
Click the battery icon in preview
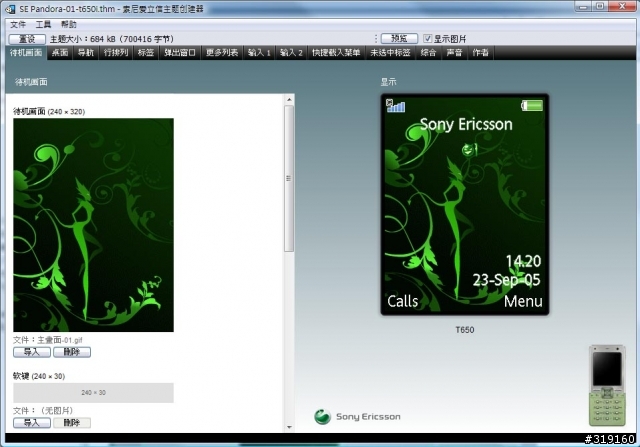coord(532,105)
